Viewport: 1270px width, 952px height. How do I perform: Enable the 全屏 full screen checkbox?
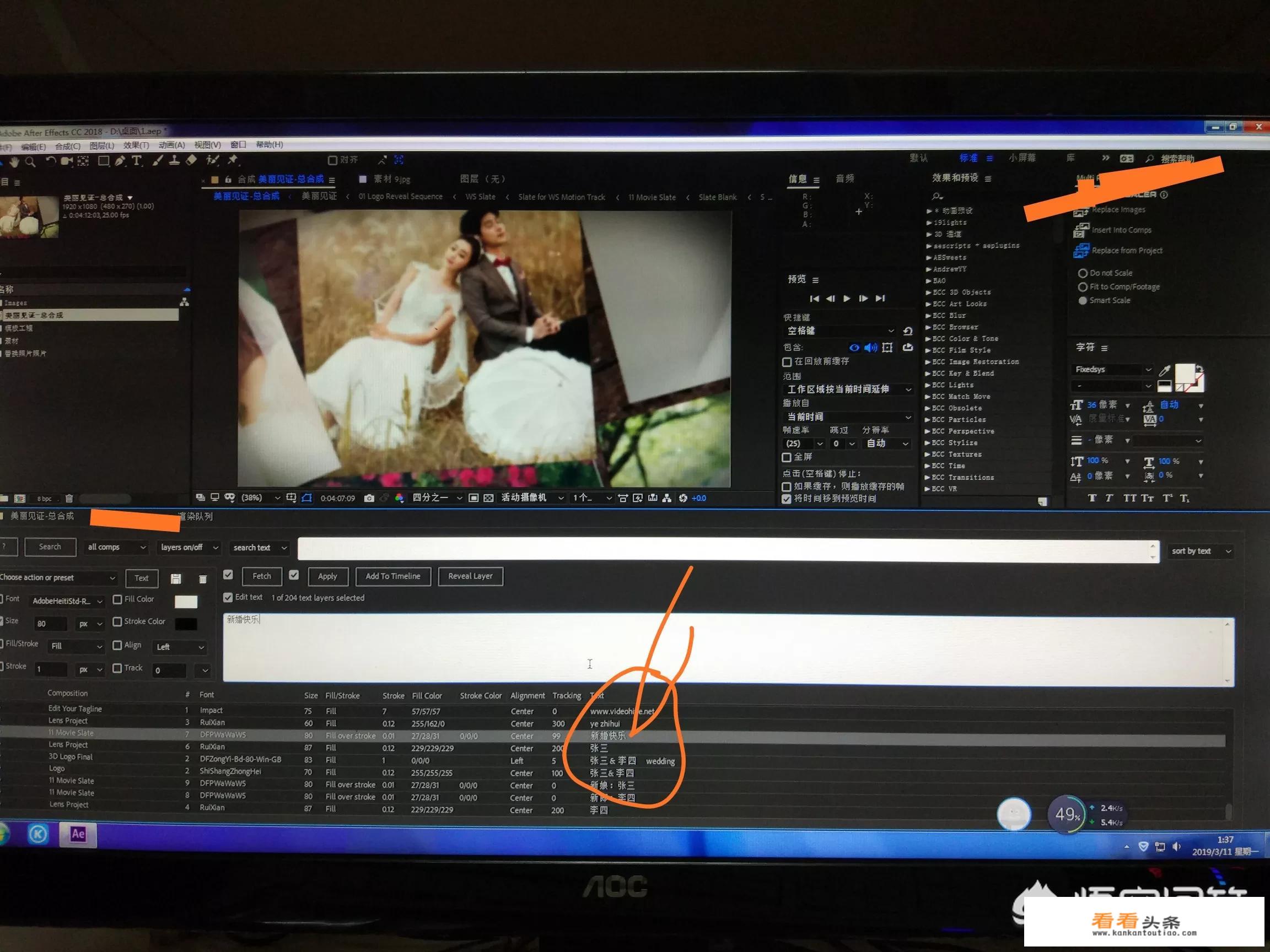point(787,457)
